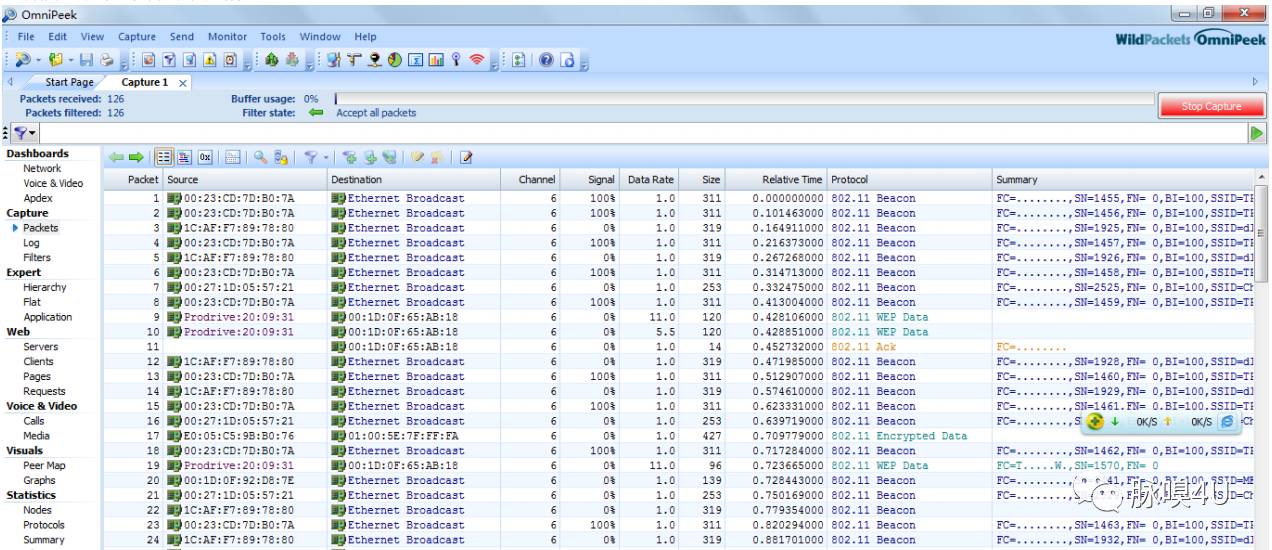Select Protocols under Statistics
This screenshot has height=550, width=1272.
pyautogui.click(x=44, y=524)
